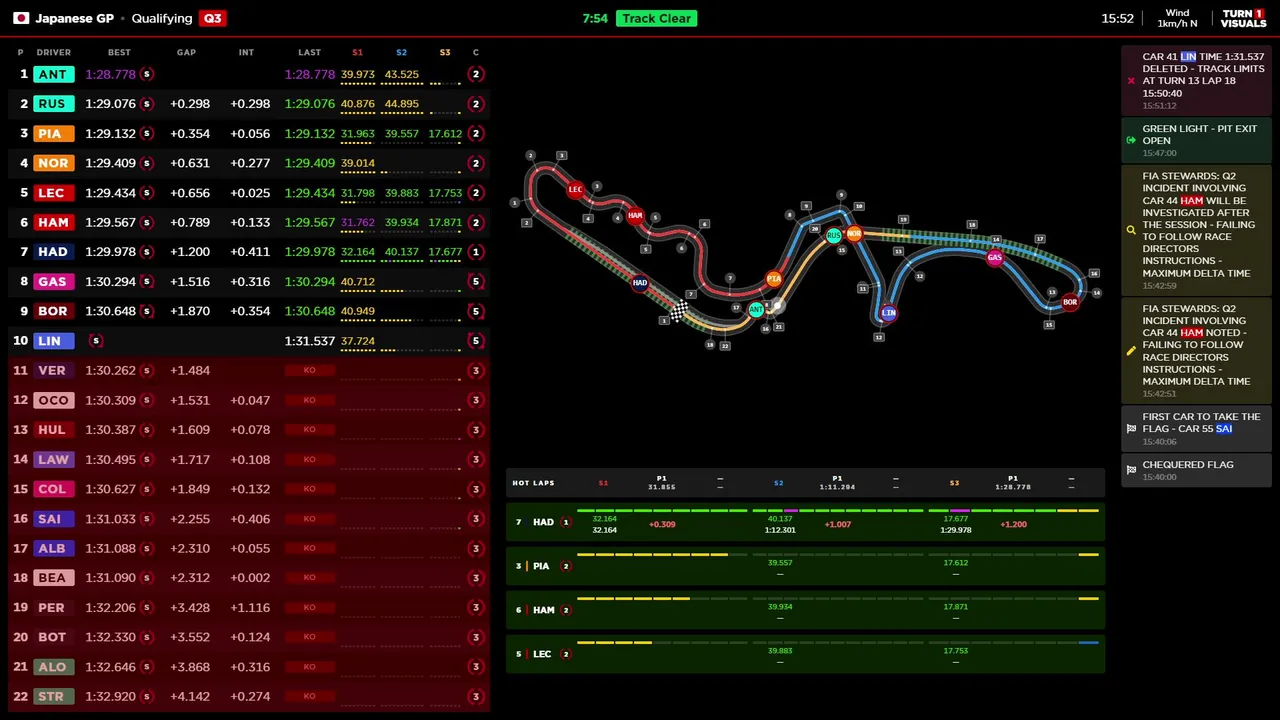Image resolution: width=1280 pixels, height=720 pixels.
Task: Click soft tyre icon in the LIN row
Action: [x=96, y=341]
